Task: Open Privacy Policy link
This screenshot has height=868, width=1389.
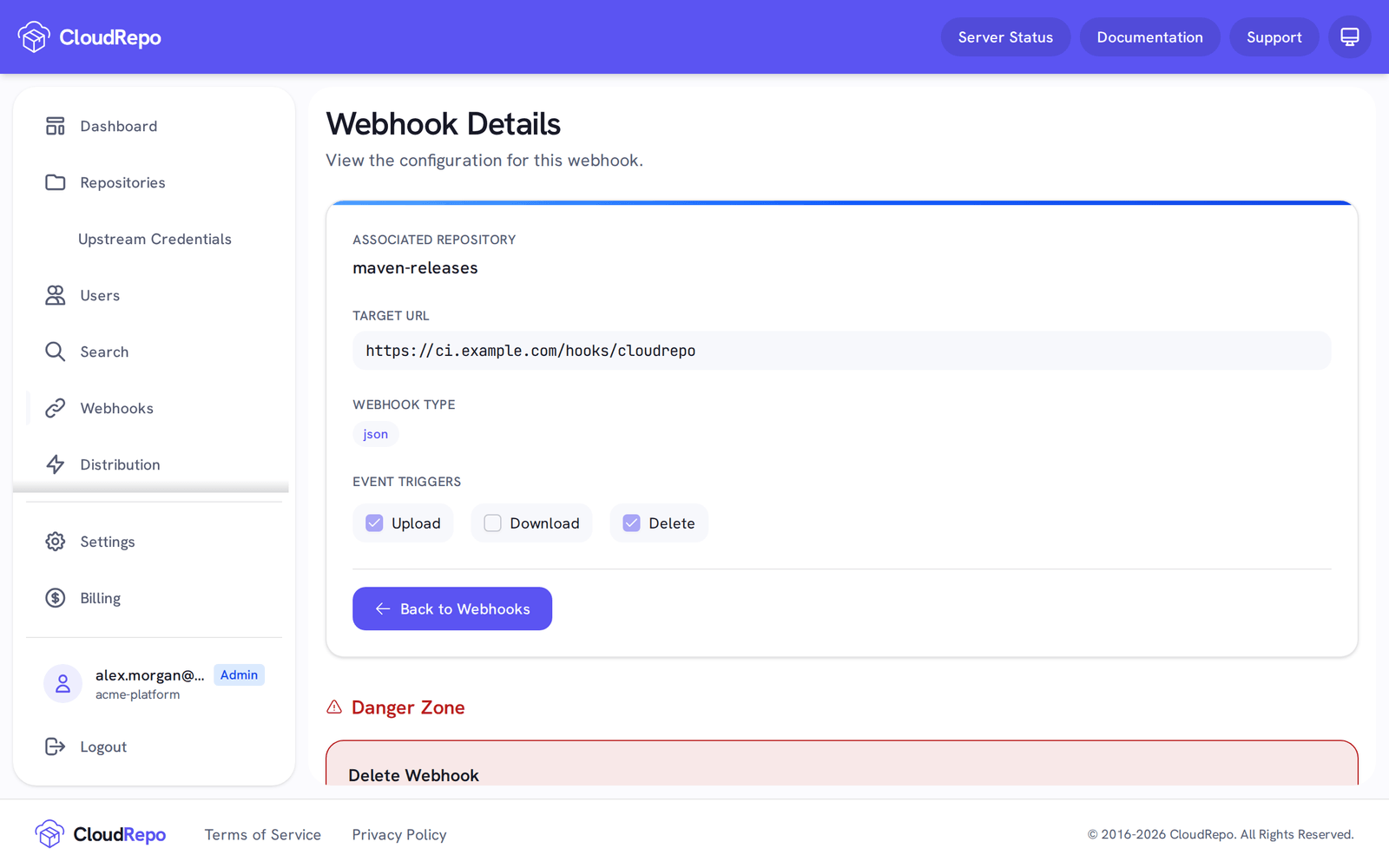Action: 399,834
